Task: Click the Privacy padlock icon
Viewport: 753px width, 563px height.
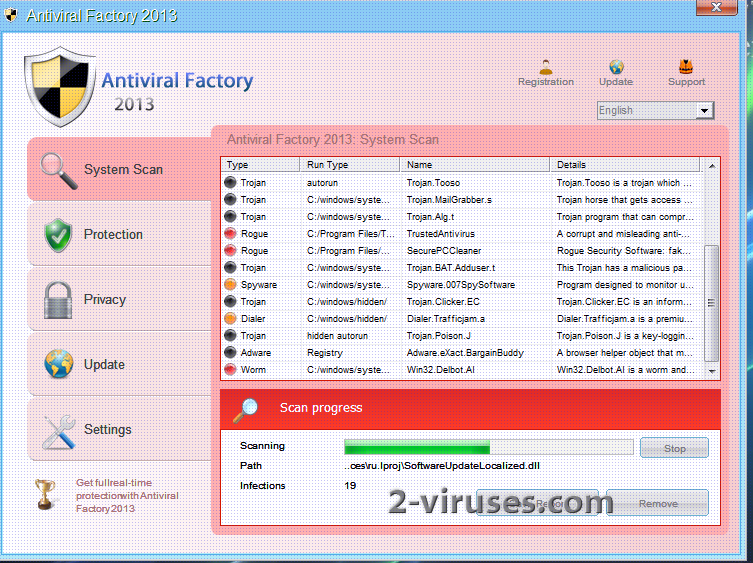Action: tap(58, 300)
